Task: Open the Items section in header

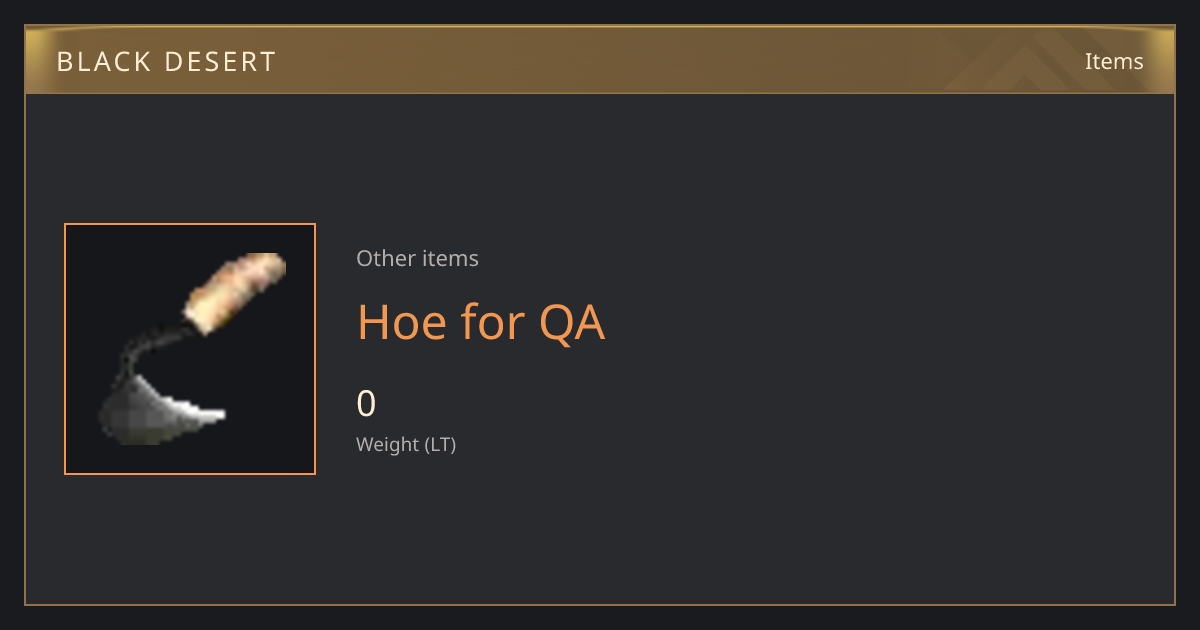Action: [x=1114, y=61]
